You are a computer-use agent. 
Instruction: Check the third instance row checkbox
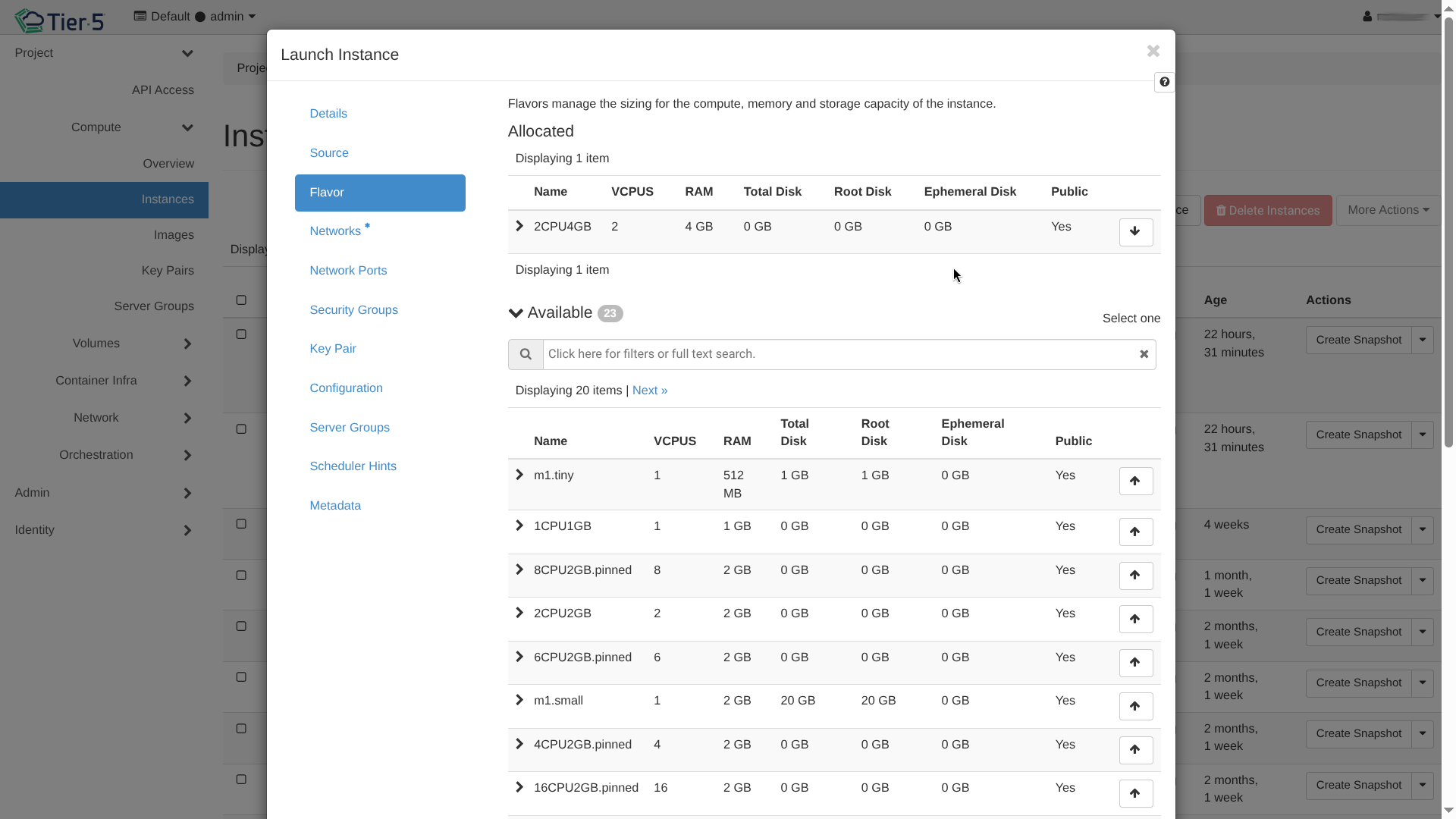(241, 524)
